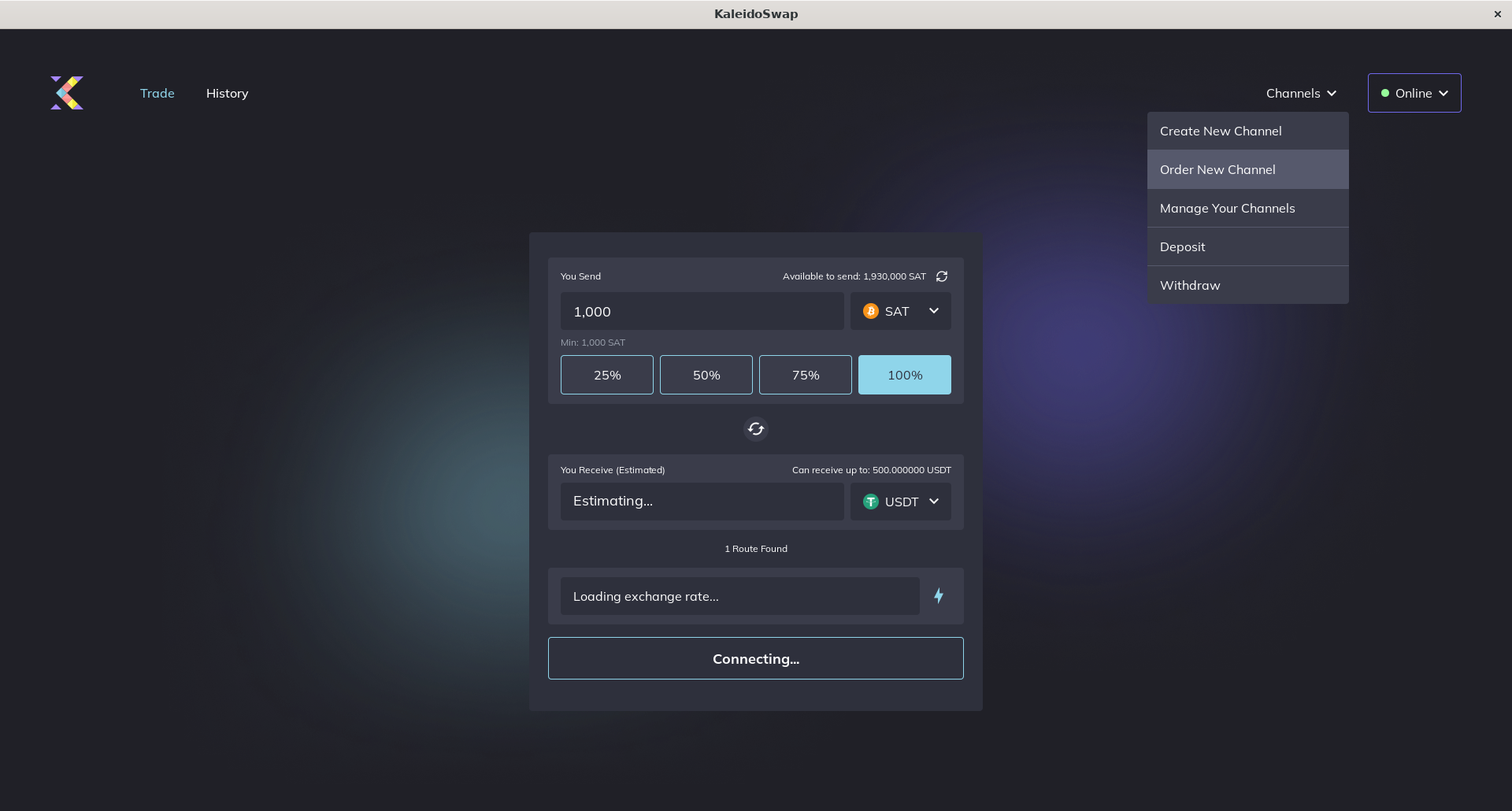Close the KaleidoSwap window
The image size is (1512, 811).
pyautogui.click(x=1497, y=14)
